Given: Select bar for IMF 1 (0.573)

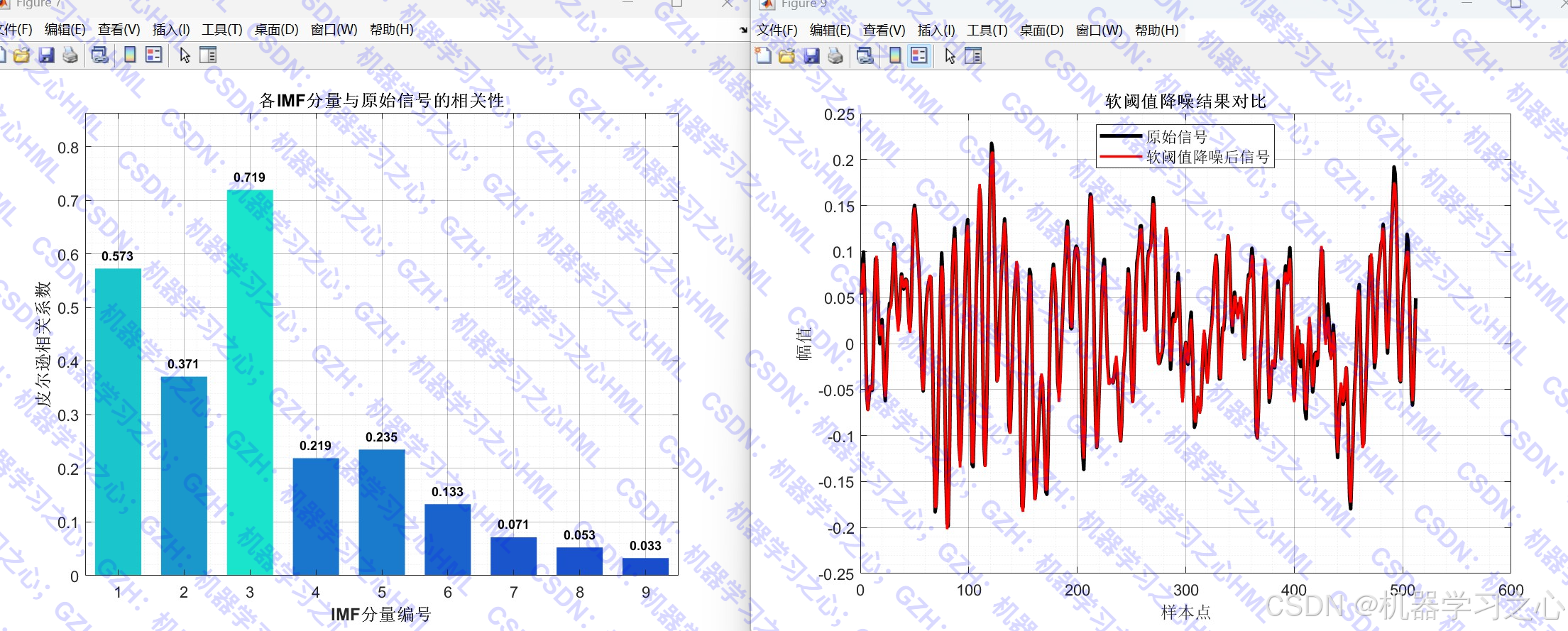Looking at the screenshot, I should pyautogui.click(x=118, y=422).
